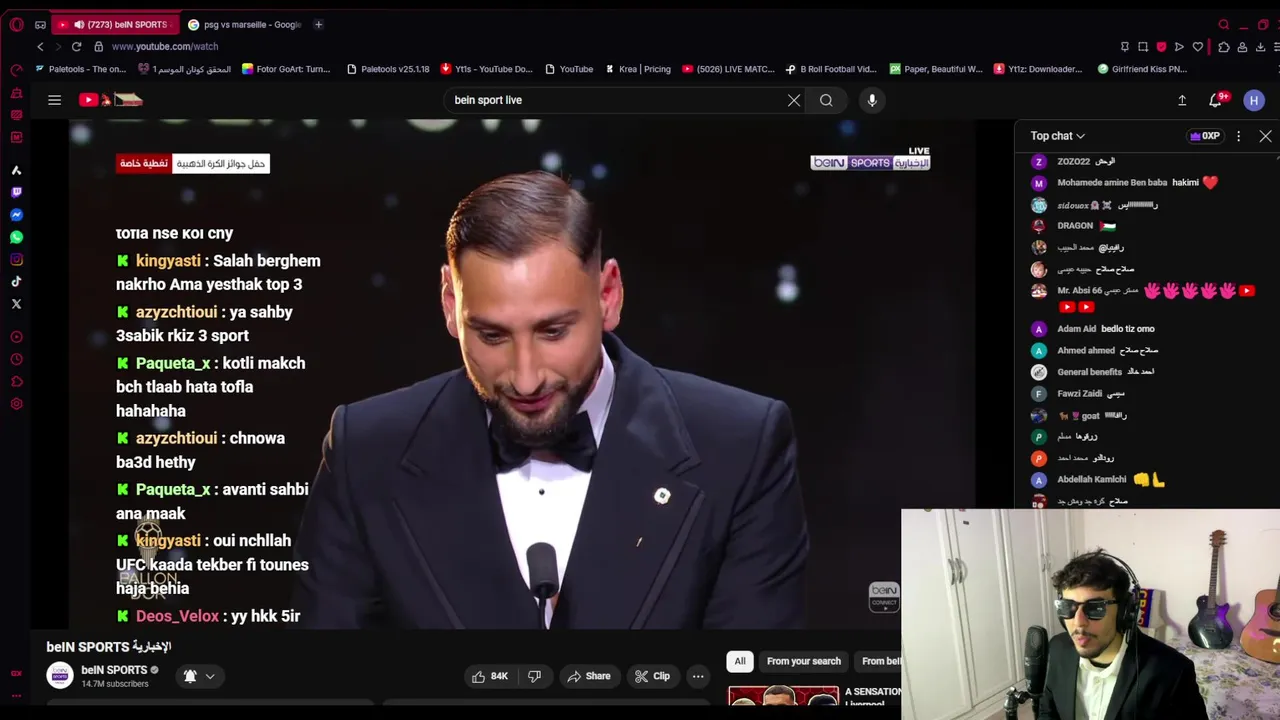Click the recommended 'A SENSATION' video thumbnail
Viewport: 1280px width, 720px height.
(x=783, y=696)
